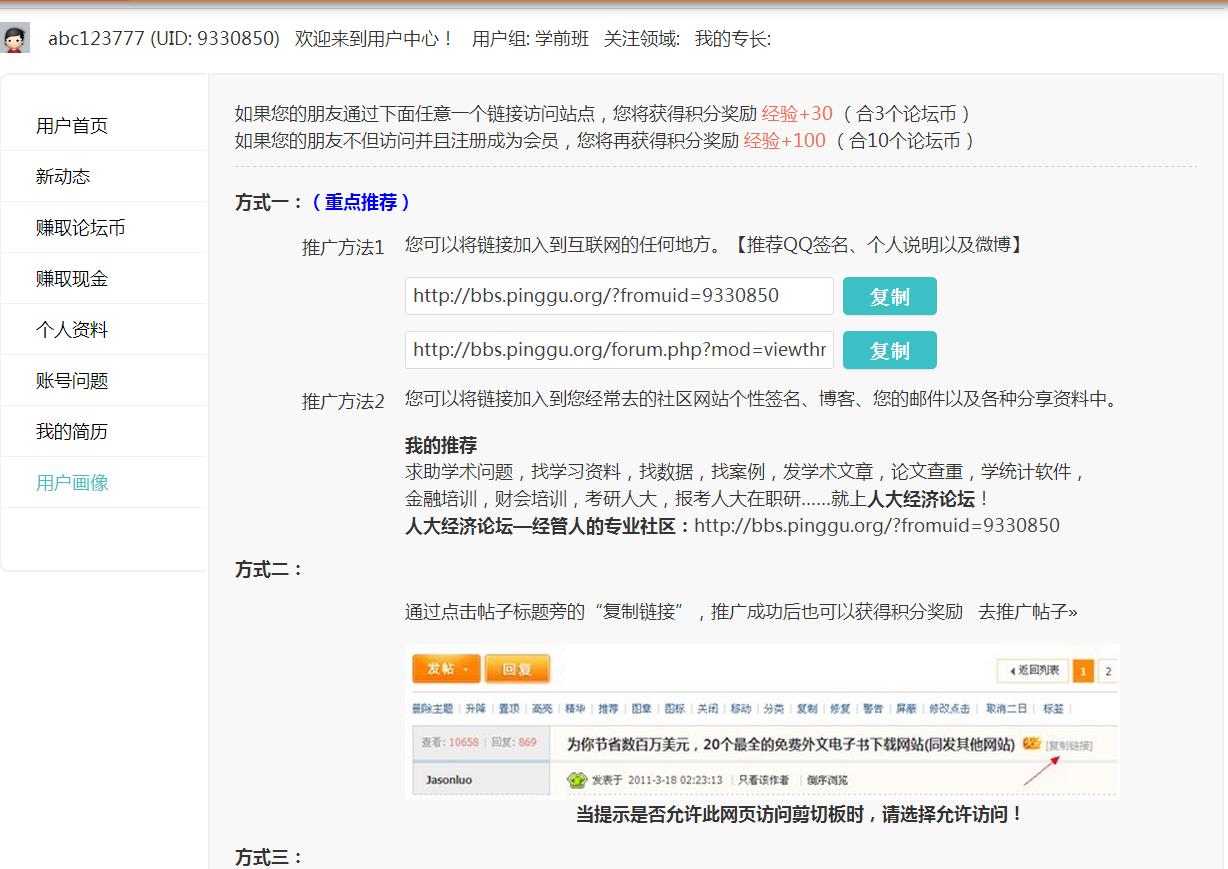Click the 方式三: heading
Image resolution: width=1228 pixels, height=869 pixels.
(x=269, y=858)
